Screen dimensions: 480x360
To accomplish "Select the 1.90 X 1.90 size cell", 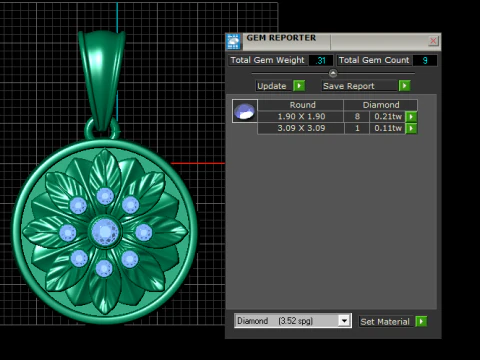I will tap(301, 117).
